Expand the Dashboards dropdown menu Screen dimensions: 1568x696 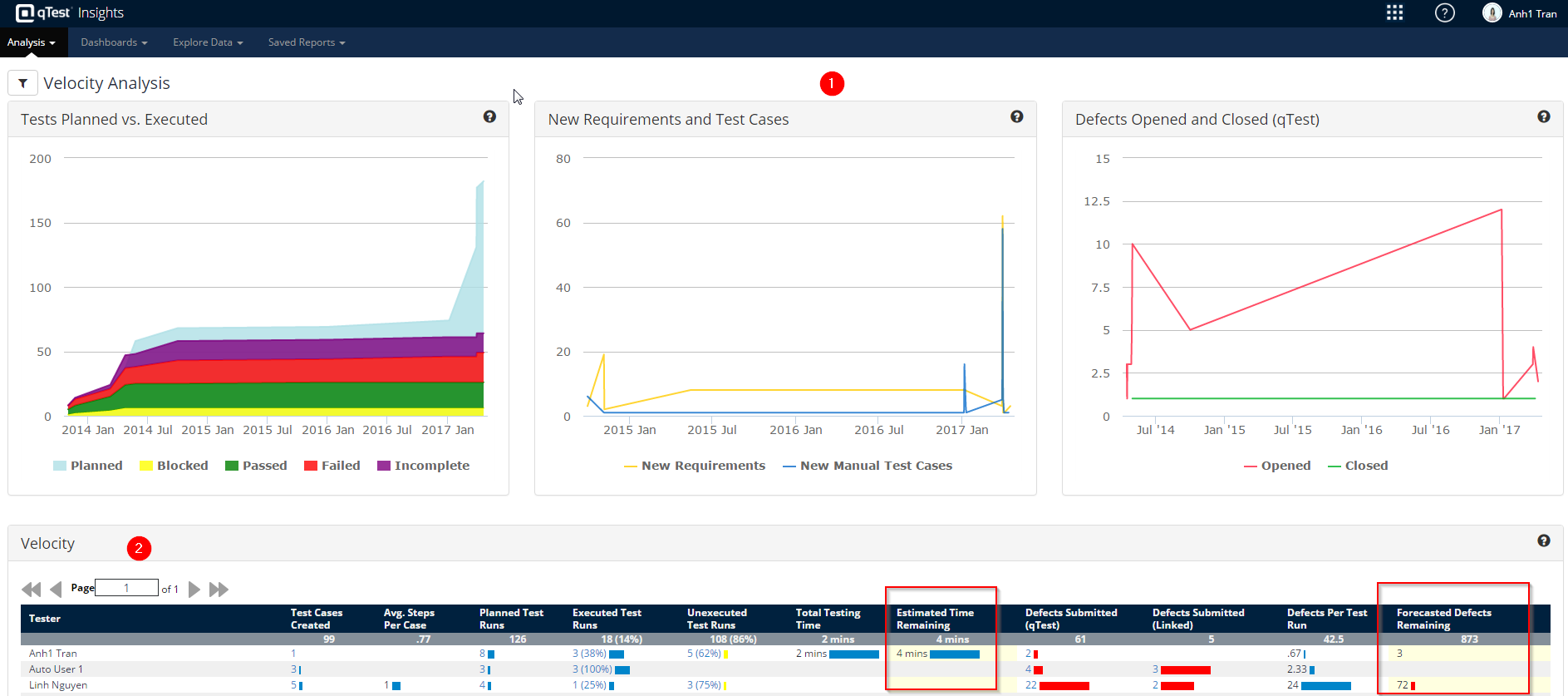(x=114, y=42)
